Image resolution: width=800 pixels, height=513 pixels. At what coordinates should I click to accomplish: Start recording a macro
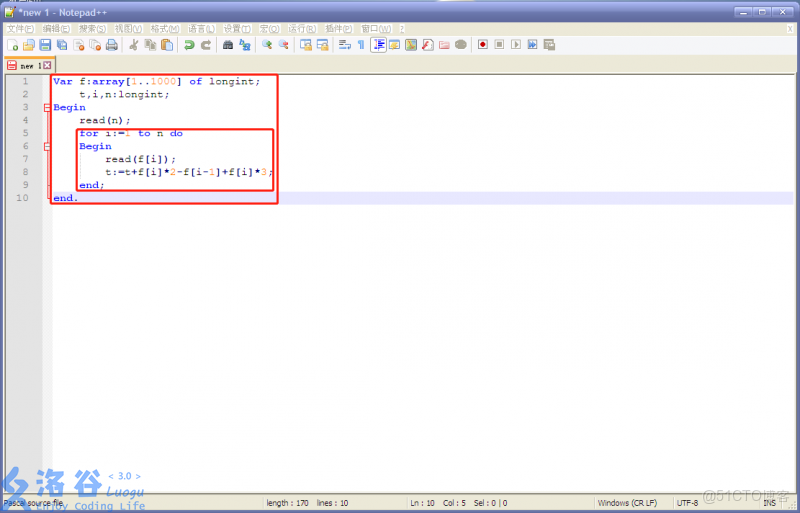click(483, 45)
